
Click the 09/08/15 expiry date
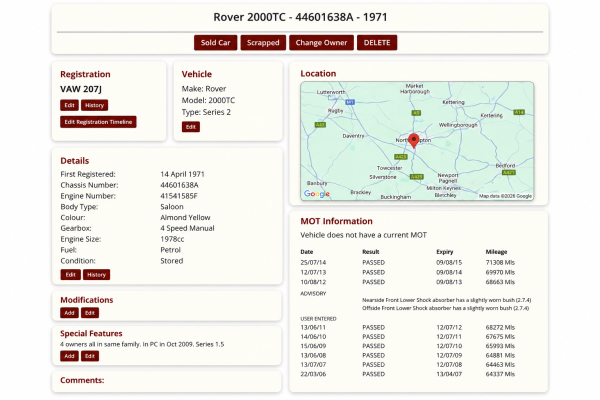[x=449, y=263]
